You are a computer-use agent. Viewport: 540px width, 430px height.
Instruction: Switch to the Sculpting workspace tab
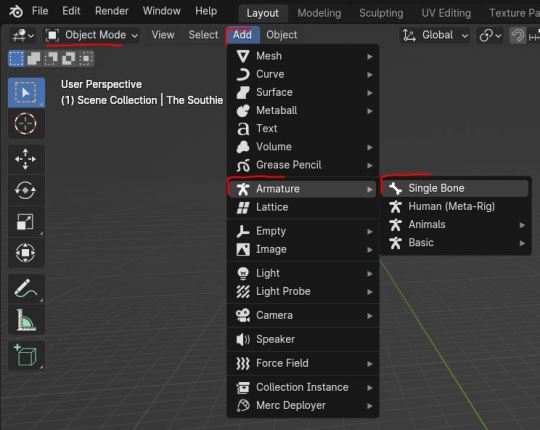point(381,13)
